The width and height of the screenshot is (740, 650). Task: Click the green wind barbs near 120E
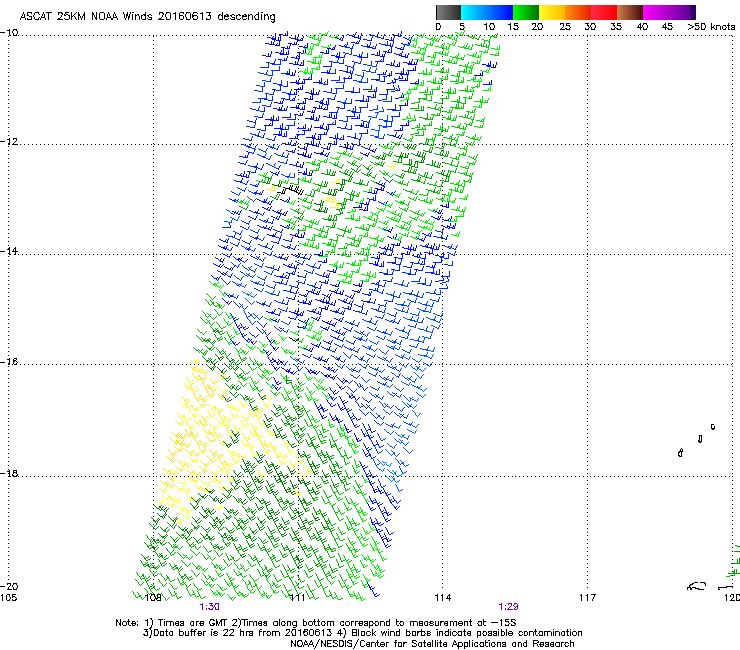(734, 562)
